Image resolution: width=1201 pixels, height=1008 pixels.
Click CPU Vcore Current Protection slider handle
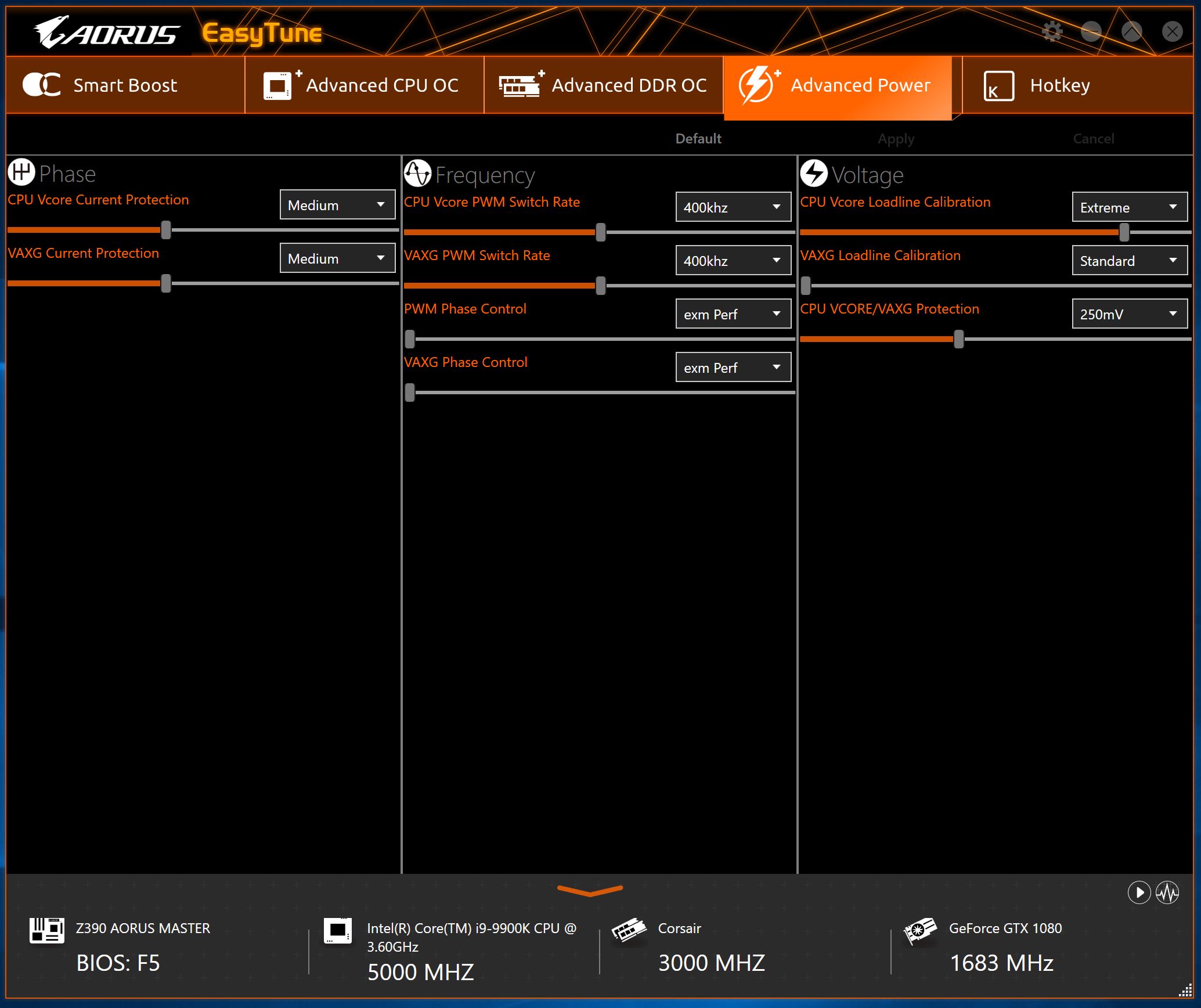pyautogui.click(x=166, y=230)
